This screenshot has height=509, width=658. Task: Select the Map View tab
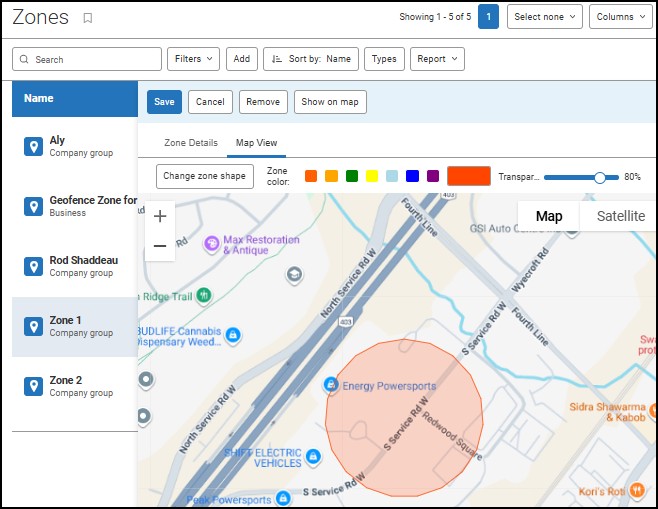pyautogui.click(x=256, y=143)
